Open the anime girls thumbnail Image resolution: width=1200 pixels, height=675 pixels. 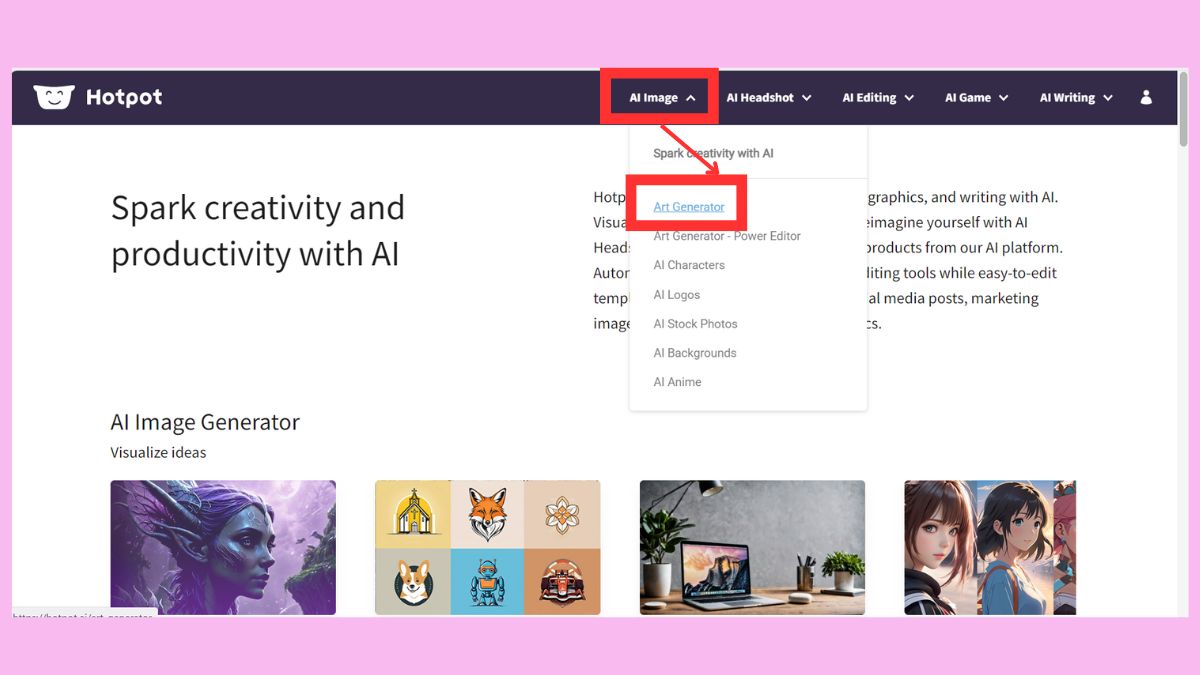click(x=990, y=547)
